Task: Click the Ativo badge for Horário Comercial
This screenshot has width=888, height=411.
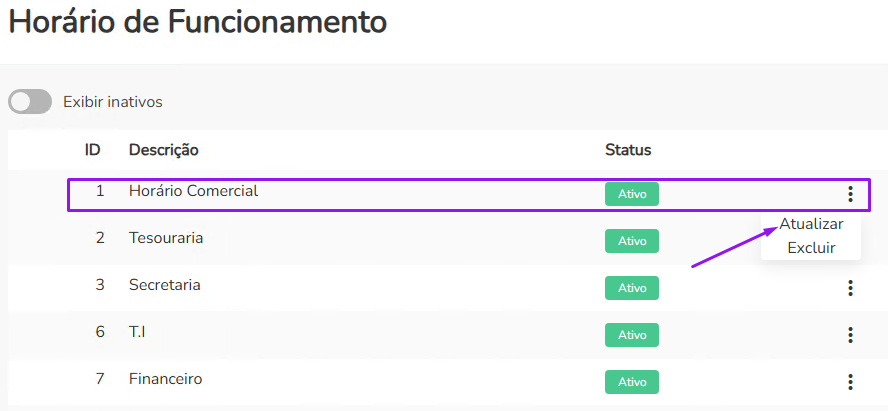Action: [x=632, y=195]
